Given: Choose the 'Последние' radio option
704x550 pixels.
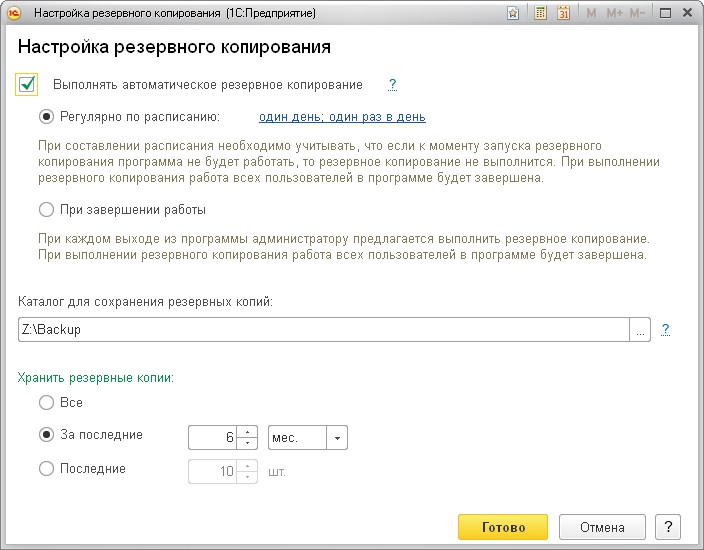Looking at the screenshot, I should pos(46,468).
